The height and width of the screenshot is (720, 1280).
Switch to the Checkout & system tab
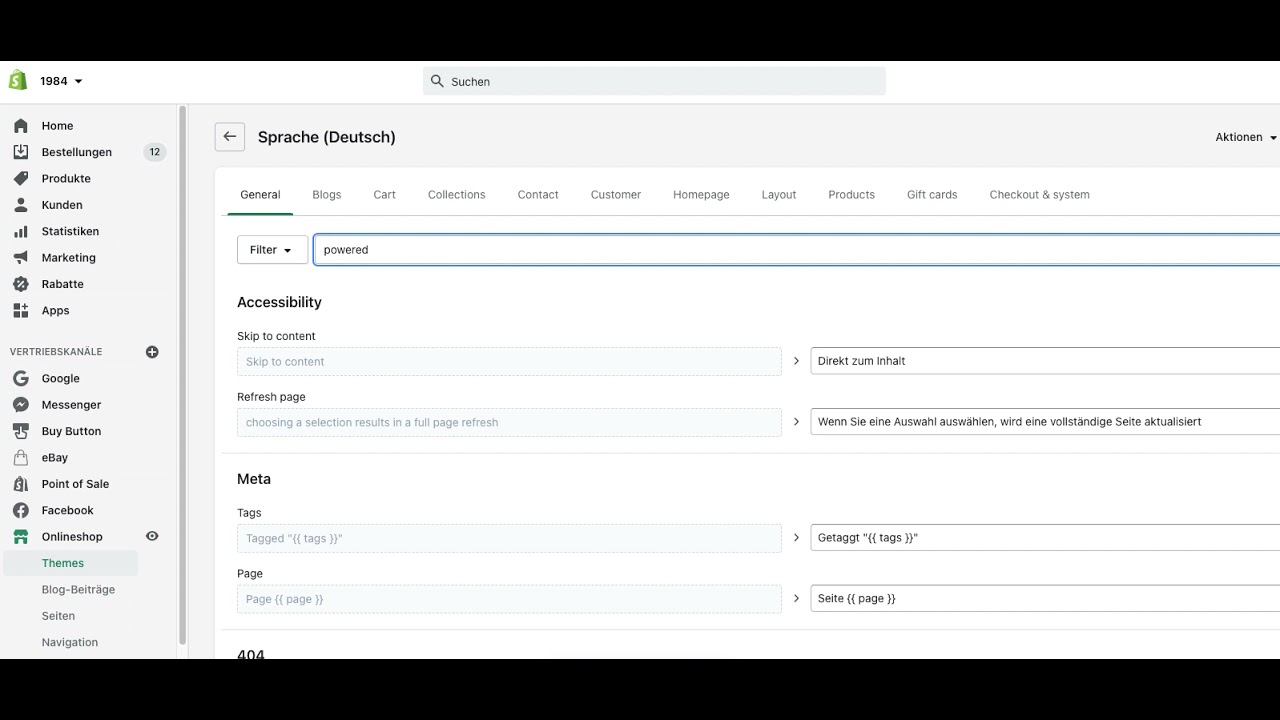[1039, 195]
